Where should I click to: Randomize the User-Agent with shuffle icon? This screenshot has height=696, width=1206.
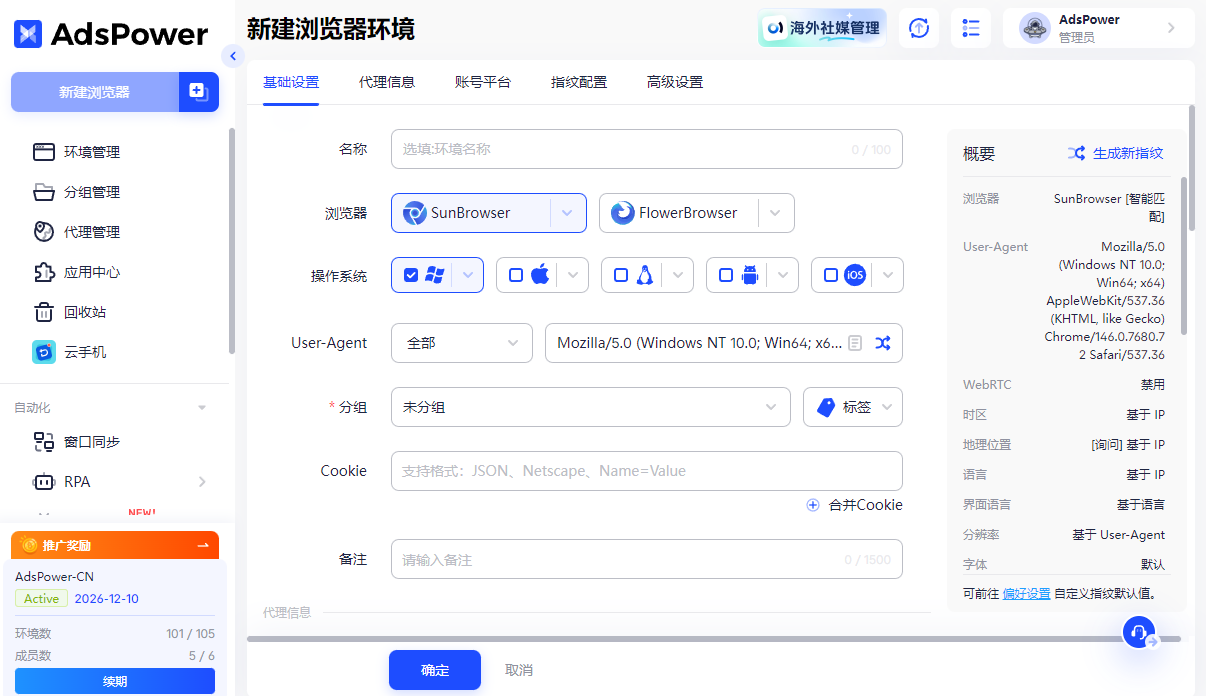883,343
